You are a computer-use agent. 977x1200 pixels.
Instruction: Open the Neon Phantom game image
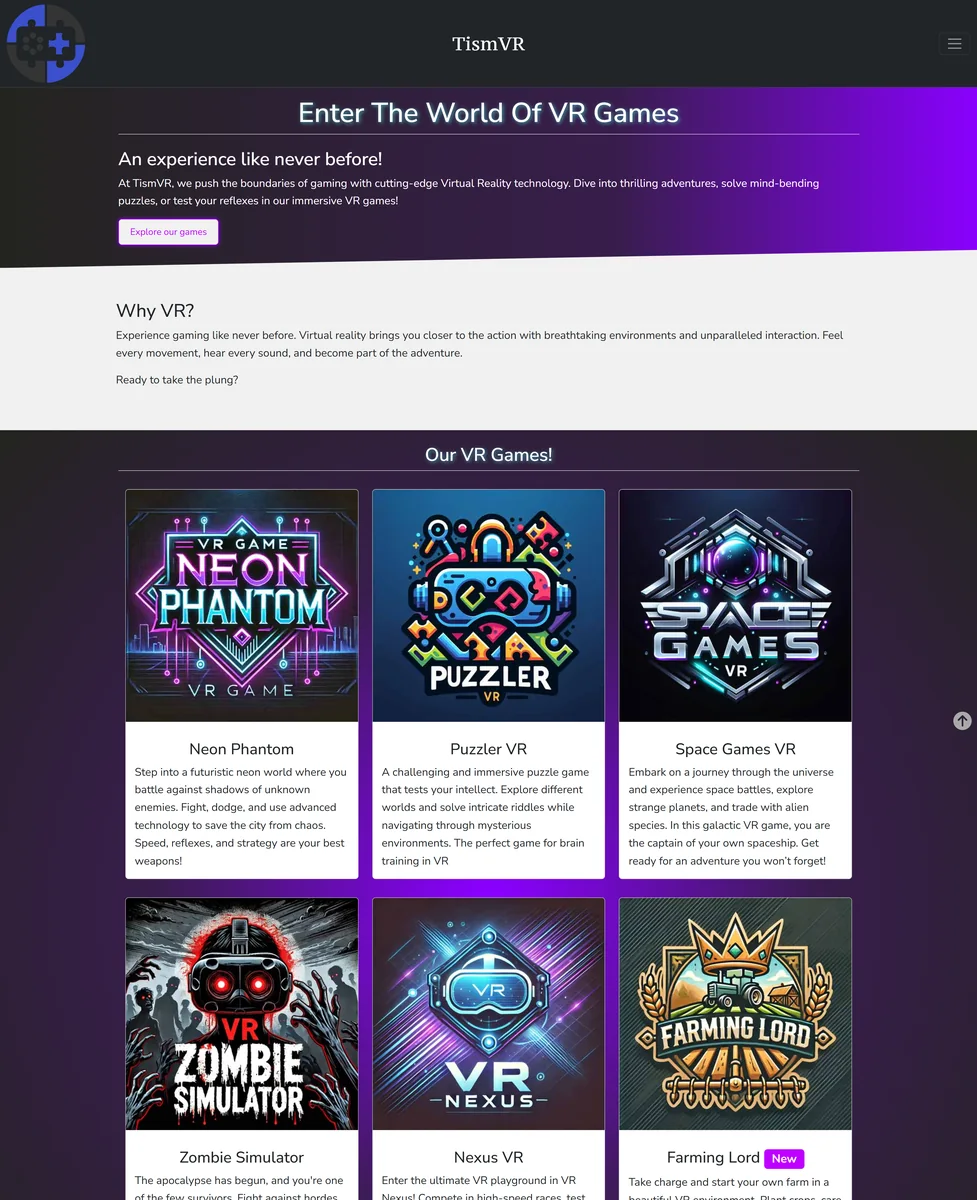coord(242,606)
